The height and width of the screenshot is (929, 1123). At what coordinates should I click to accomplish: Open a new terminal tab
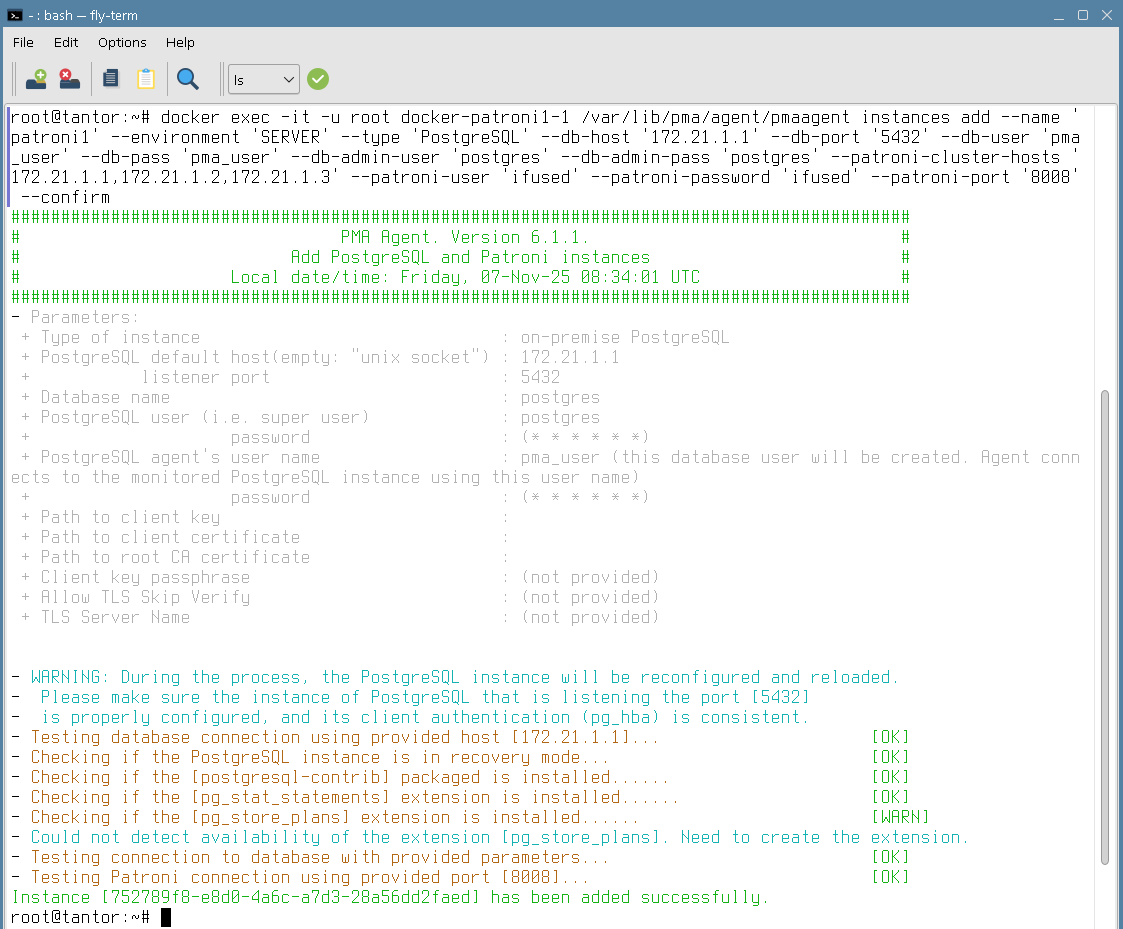37,79
